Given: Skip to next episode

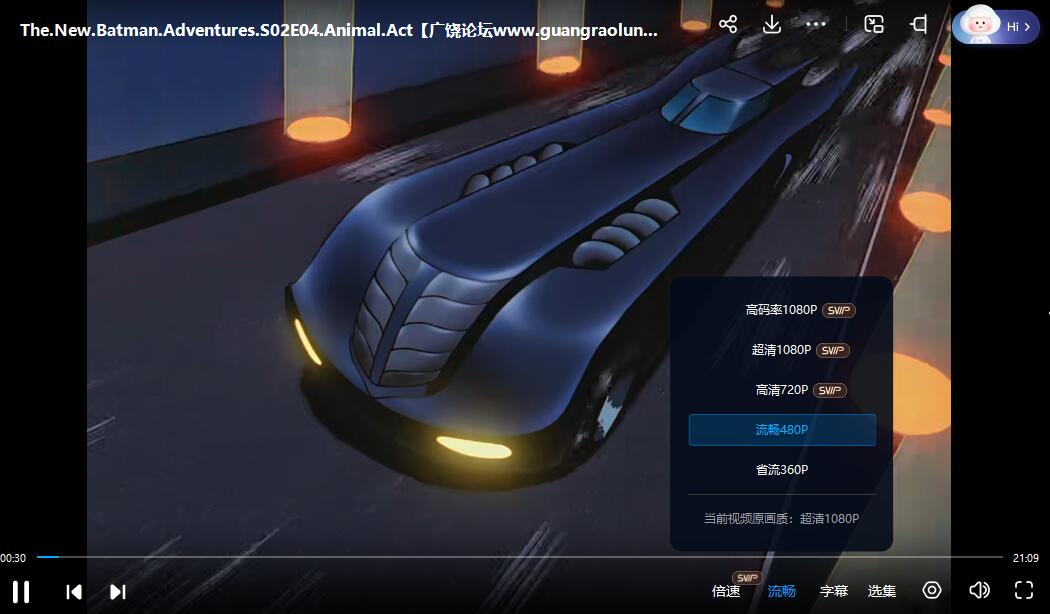Looking at the screenshot, I should tap(117, 591).
